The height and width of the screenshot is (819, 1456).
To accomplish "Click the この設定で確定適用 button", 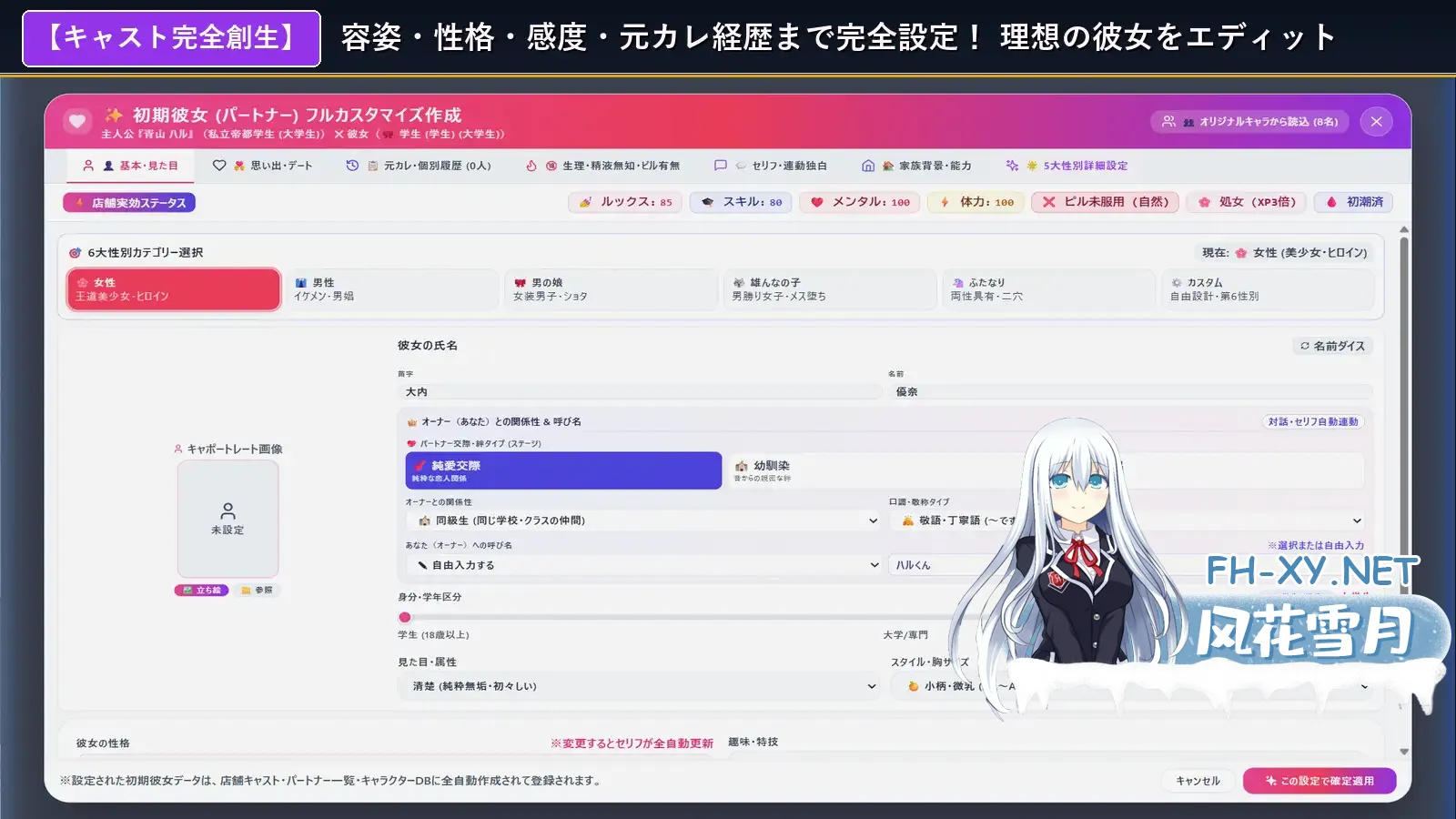I will pos(1319,781).
